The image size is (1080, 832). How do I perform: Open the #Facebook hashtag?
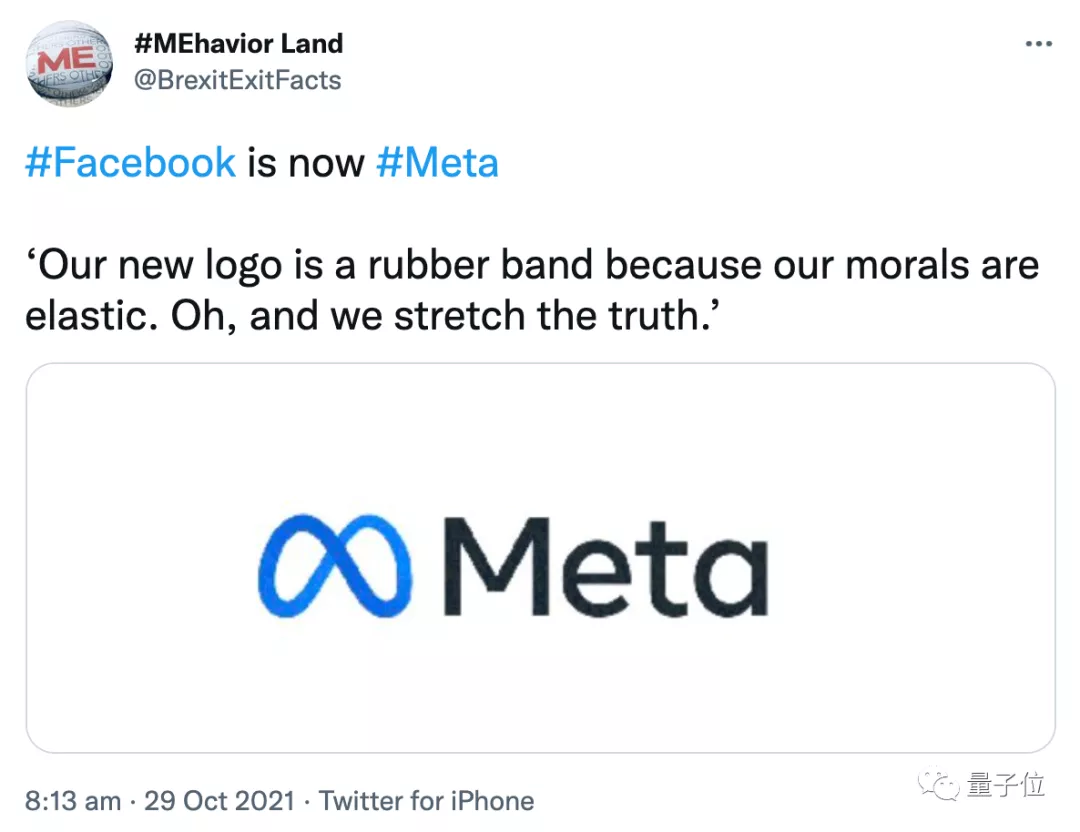[130, 162]
